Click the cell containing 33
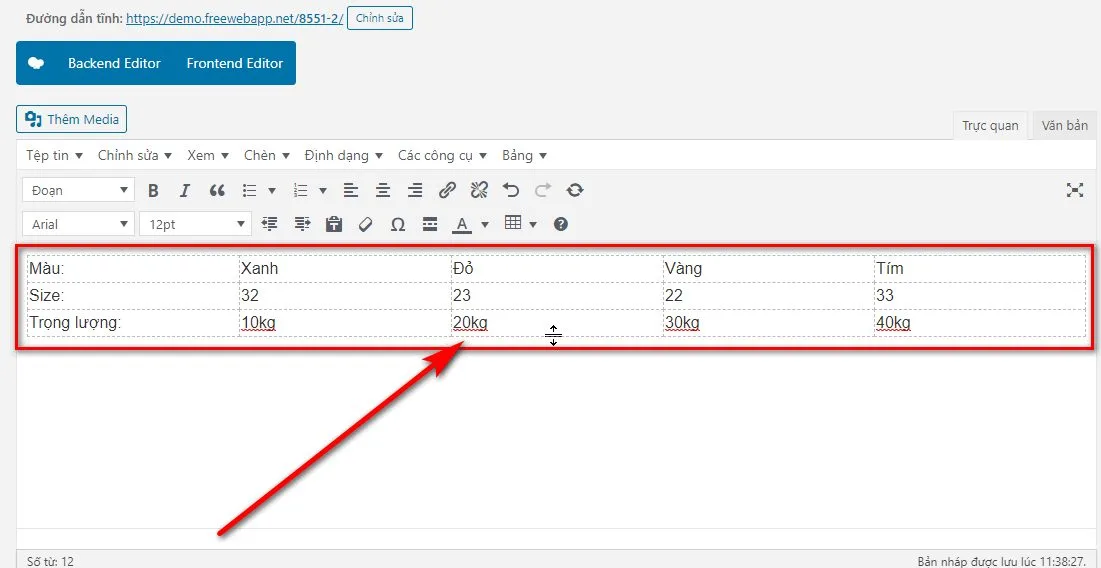Image resolution: width=1101 pixels, height=568 pixels. click(980, 296)
